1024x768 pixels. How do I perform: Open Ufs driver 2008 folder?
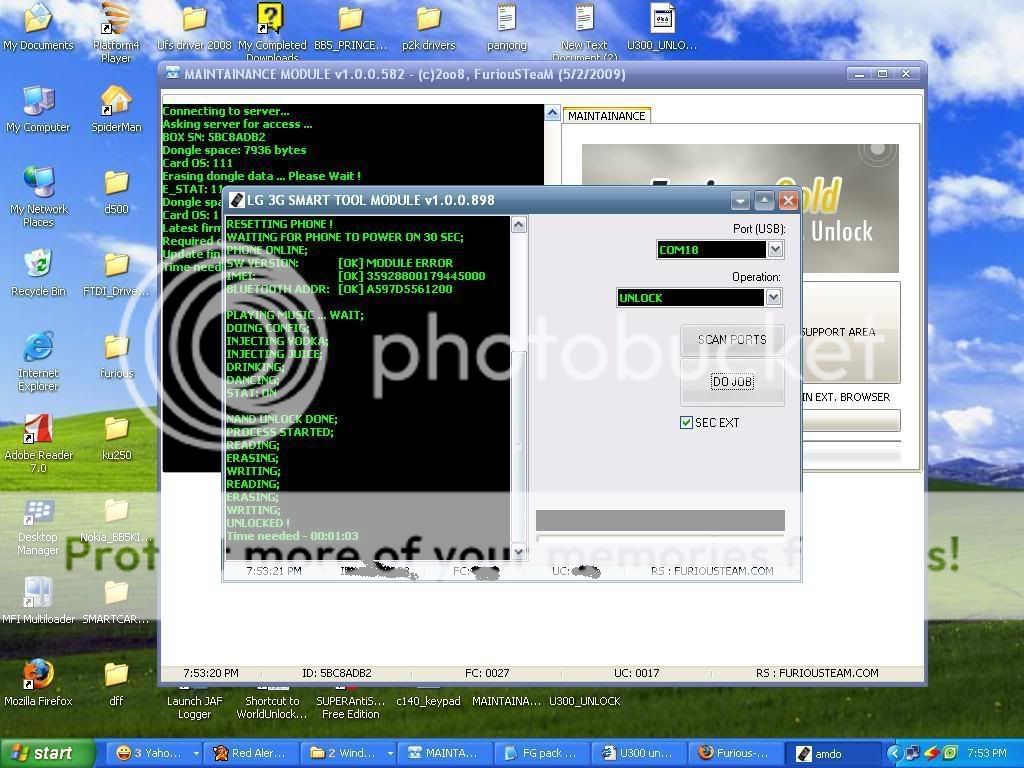click(x=194, y=27)
